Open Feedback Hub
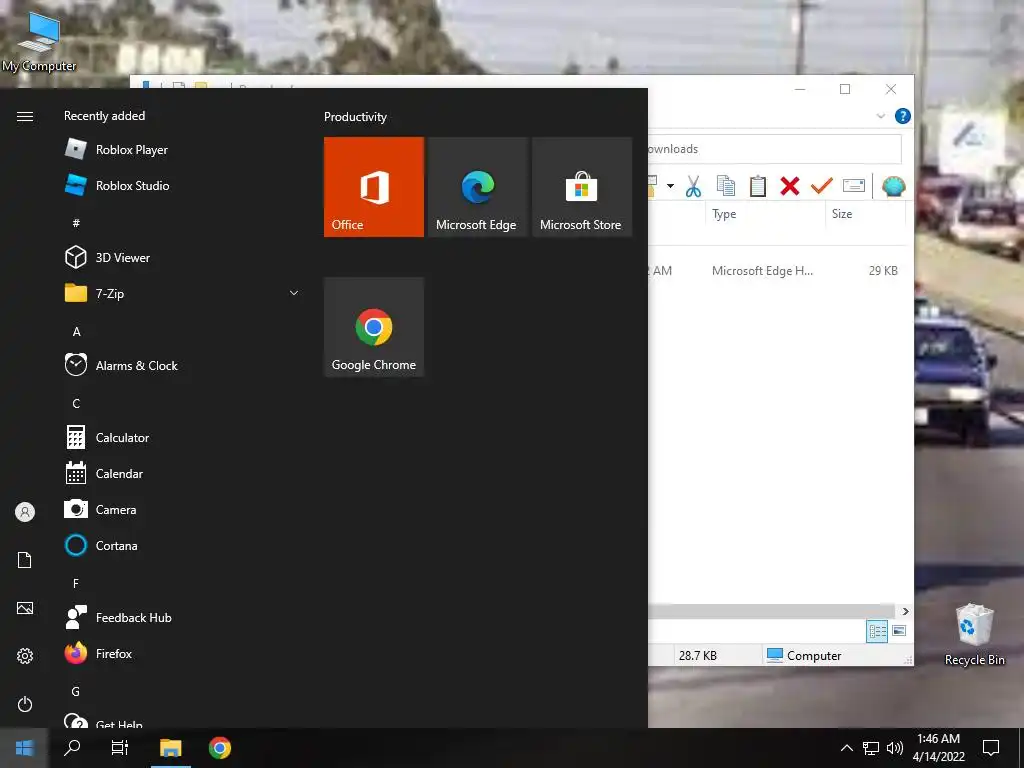This screenshot has width=1024, height=768. (183, 617)
